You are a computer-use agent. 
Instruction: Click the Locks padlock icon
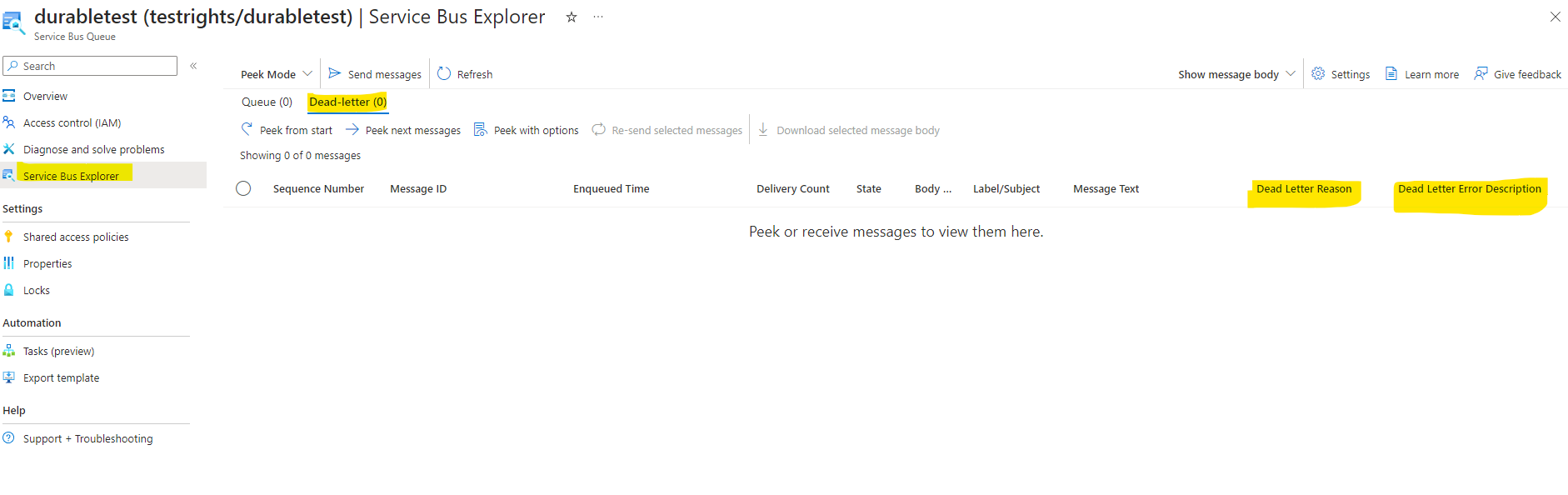coord(9,290)
